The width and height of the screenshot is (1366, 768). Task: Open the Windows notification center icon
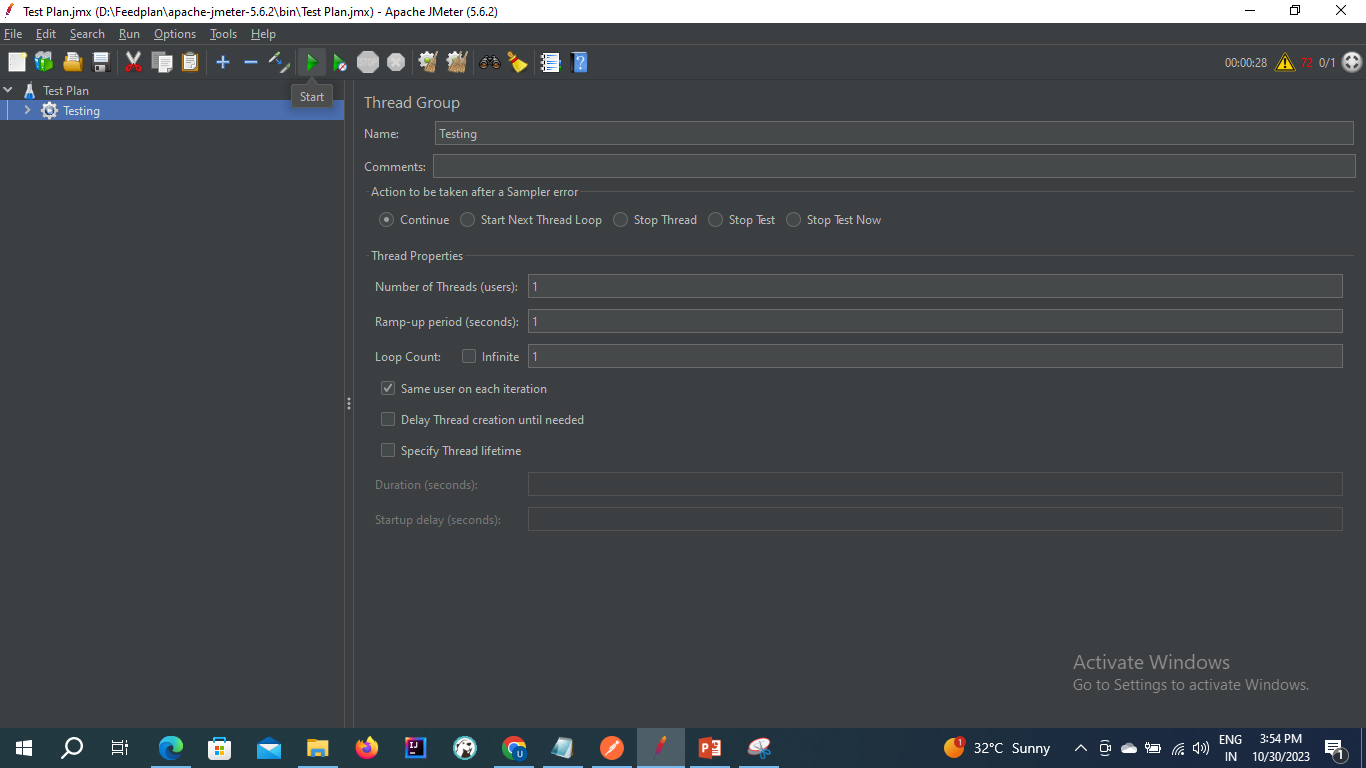(x=1335, y=748)
